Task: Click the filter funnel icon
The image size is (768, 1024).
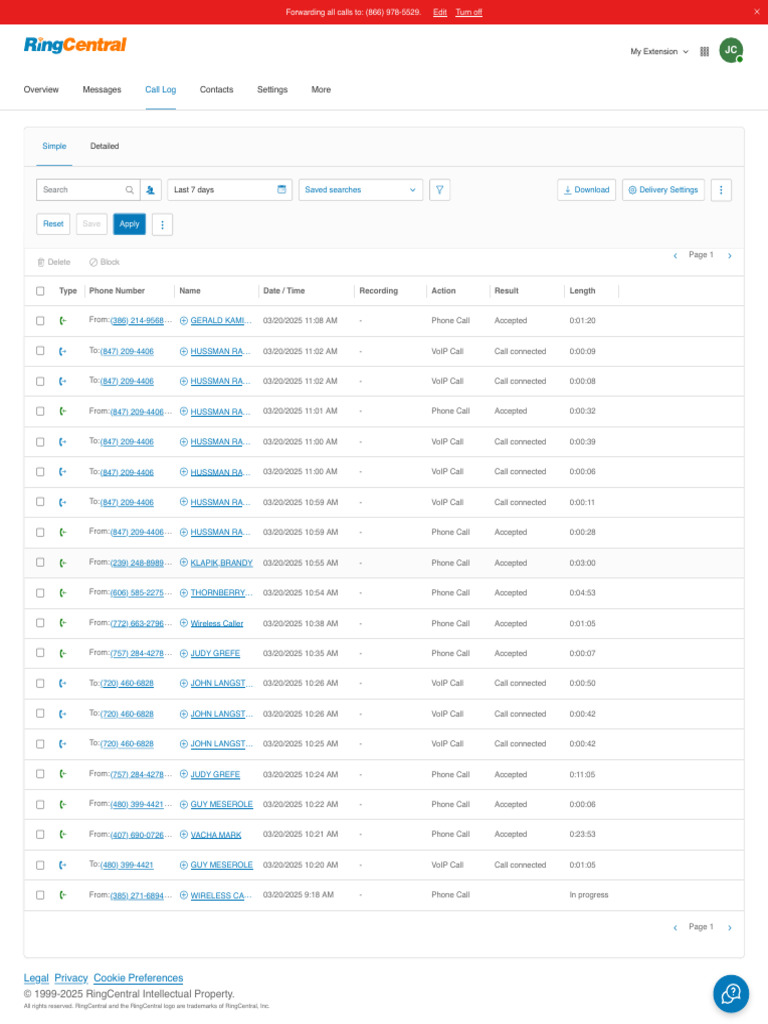Action: click(440, 190)
